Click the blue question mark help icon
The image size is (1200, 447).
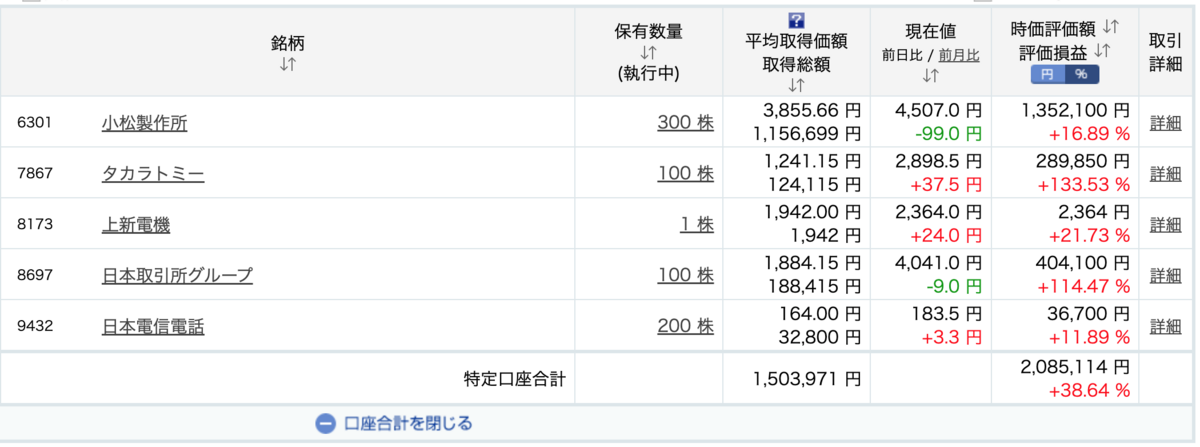796,20
